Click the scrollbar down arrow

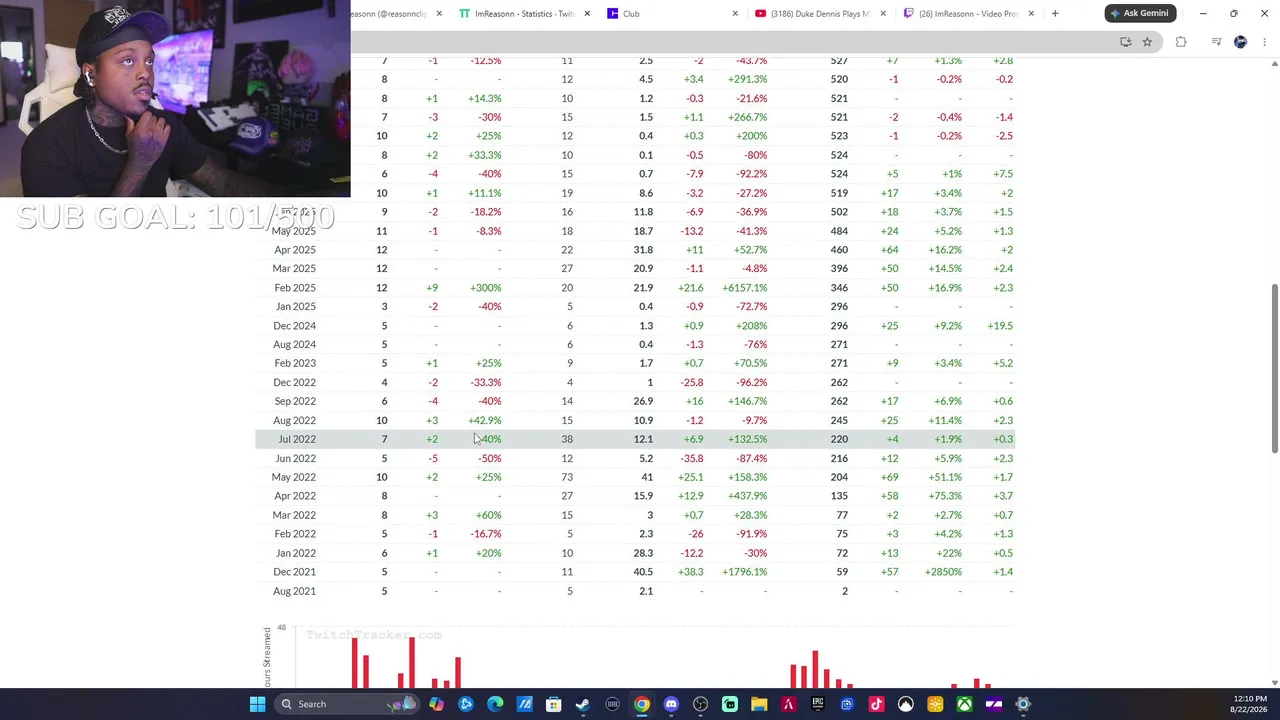(1274, 683)
